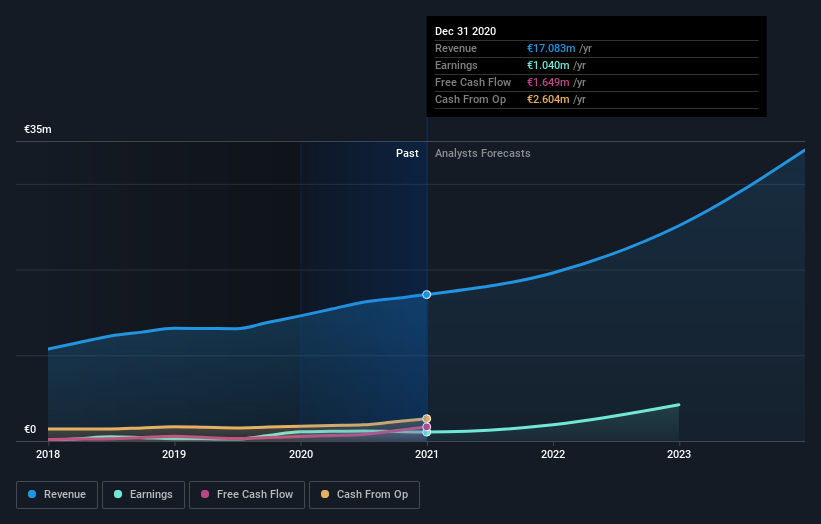Click the Analysts Forecasts label
This screenshot has height=524, width=821.
click(483, 153)
